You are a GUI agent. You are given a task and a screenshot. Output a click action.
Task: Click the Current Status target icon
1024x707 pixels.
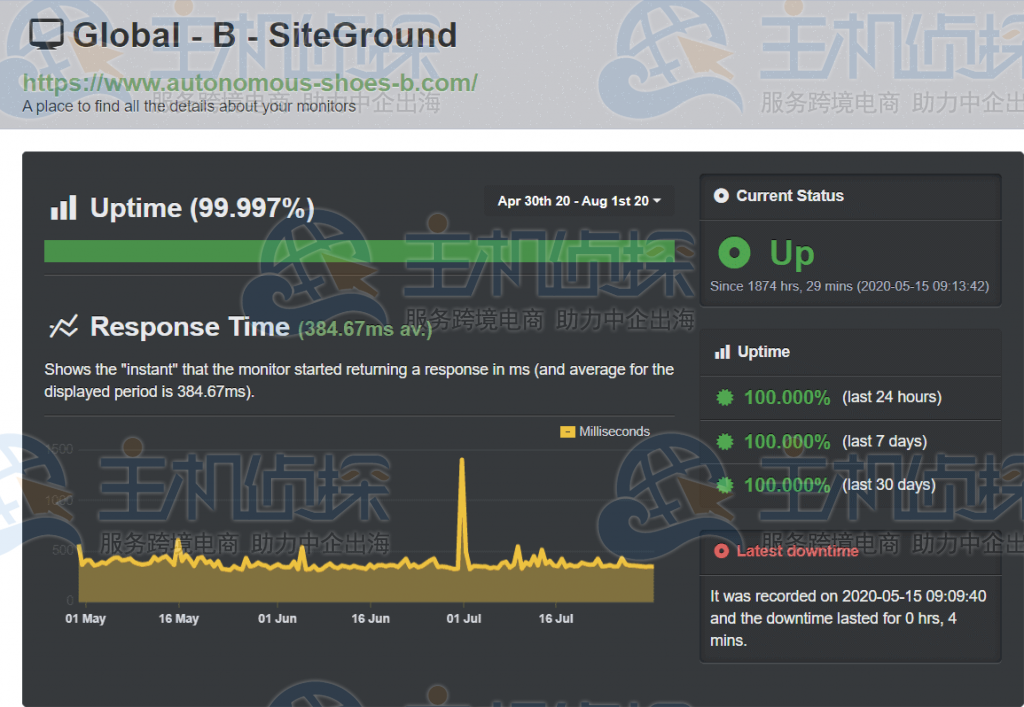tap(722, 196)
